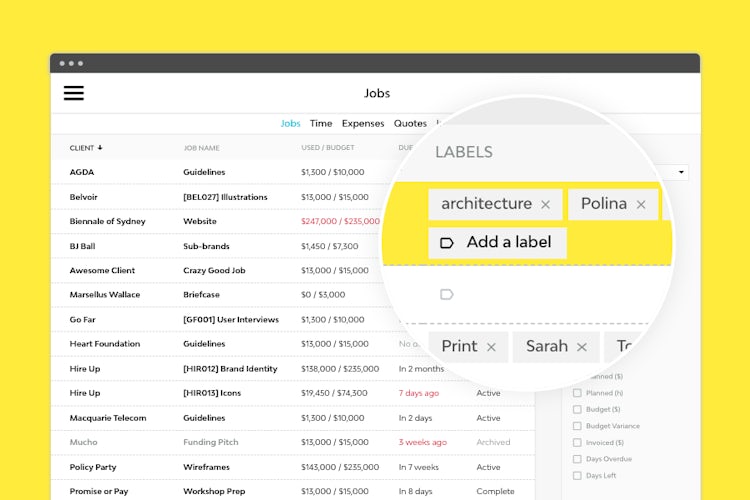
Task: Remove the architecture label with its x
Action: click(545, 205)
